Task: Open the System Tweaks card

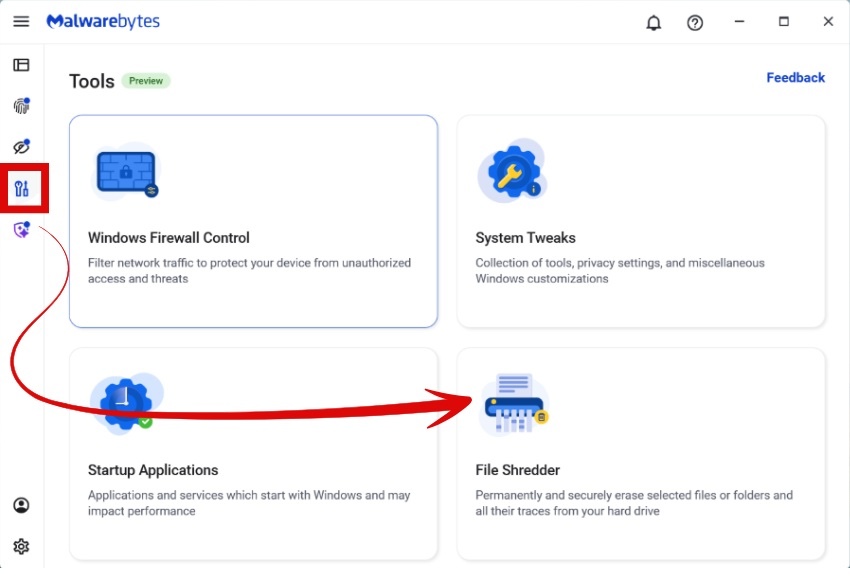Action: coord(641,221)
